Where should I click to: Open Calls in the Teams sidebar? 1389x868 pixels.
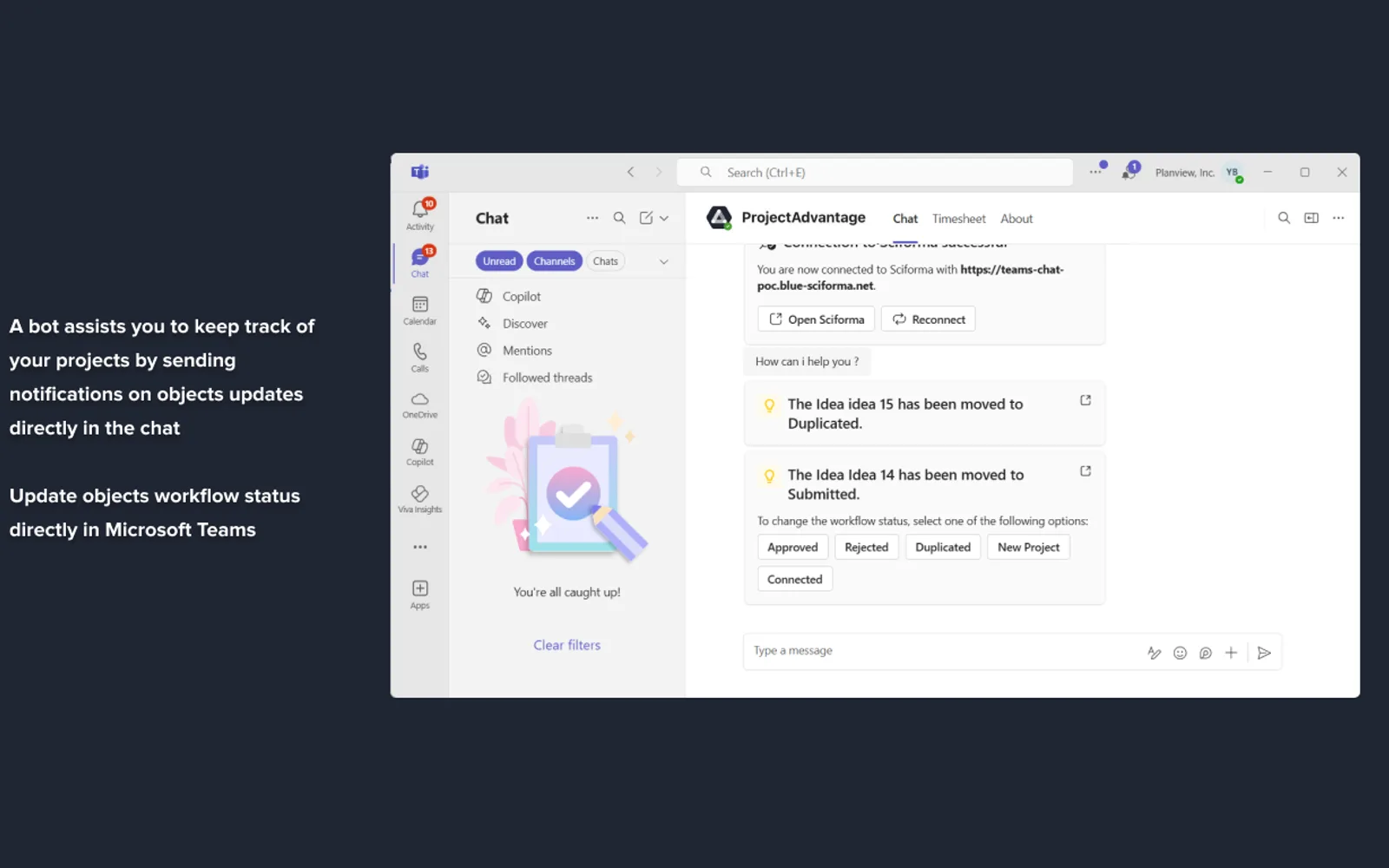pyautogui.click(x=420, y=357)
